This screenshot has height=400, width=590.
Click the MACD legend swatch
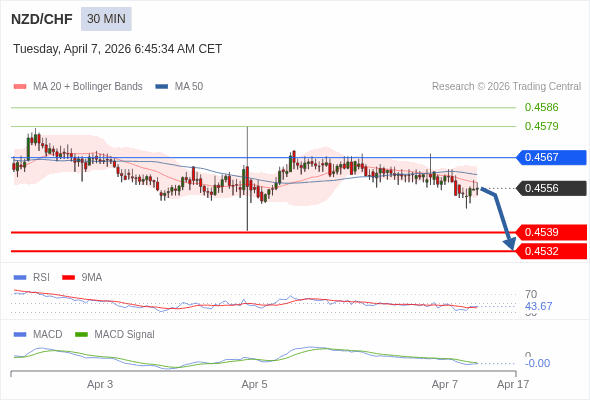click(20, 335)
